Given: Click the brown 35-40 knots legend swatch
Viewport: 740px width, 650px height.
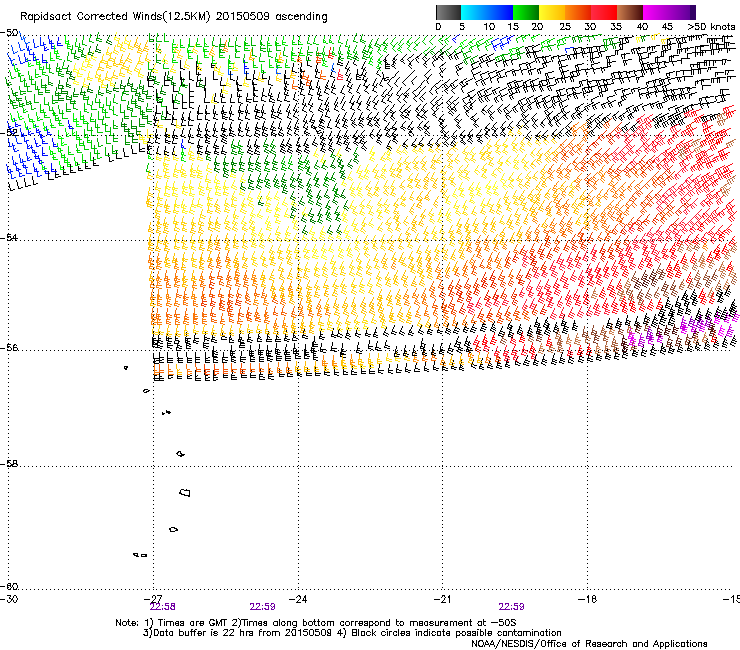Looking at the screenshot, I should point(630,12).
